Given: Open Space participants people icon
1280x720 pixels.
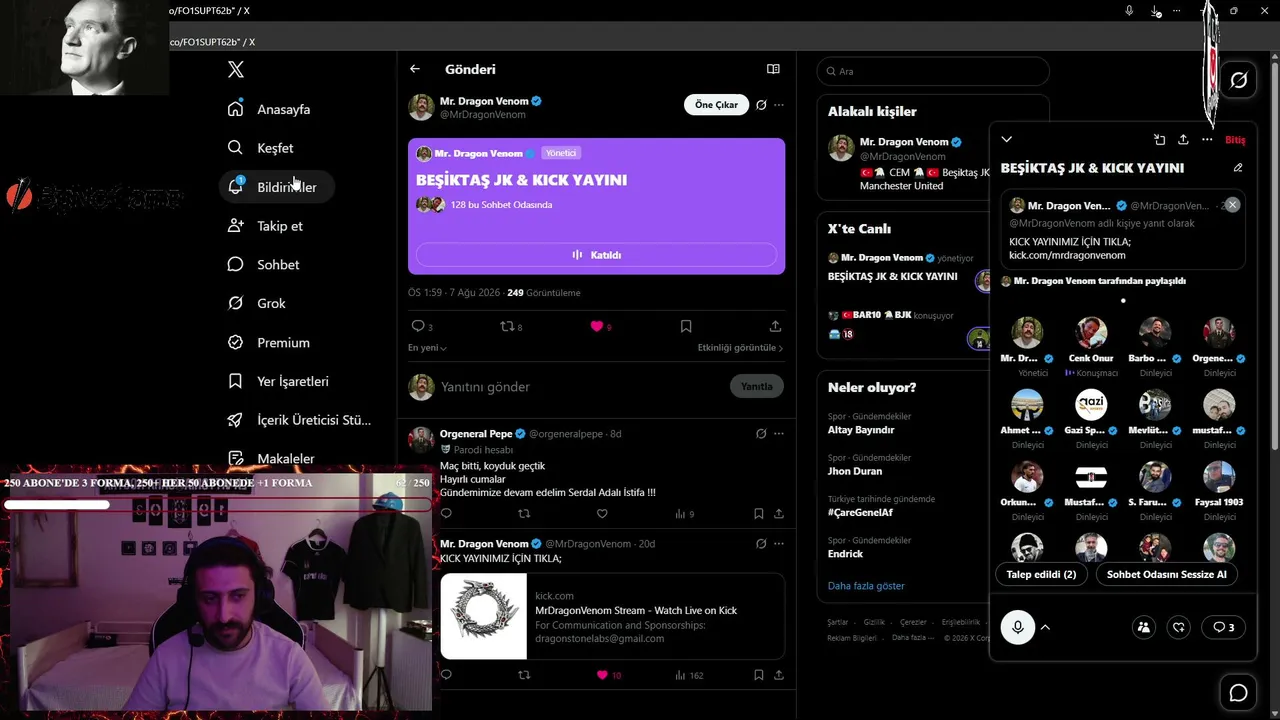Looking at the screenshot, I should click(1144, 627).
